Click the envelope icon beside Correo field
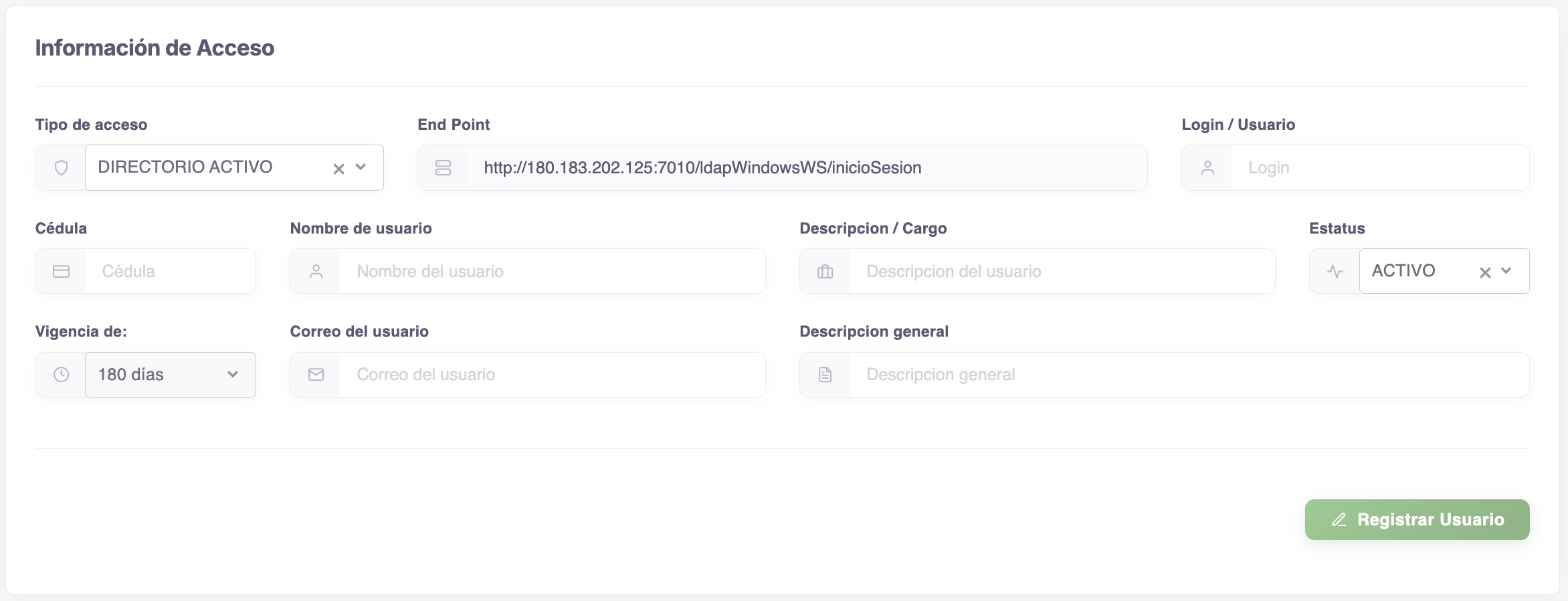The width and height of the screenshot is (1568, 601). point(316,375)
